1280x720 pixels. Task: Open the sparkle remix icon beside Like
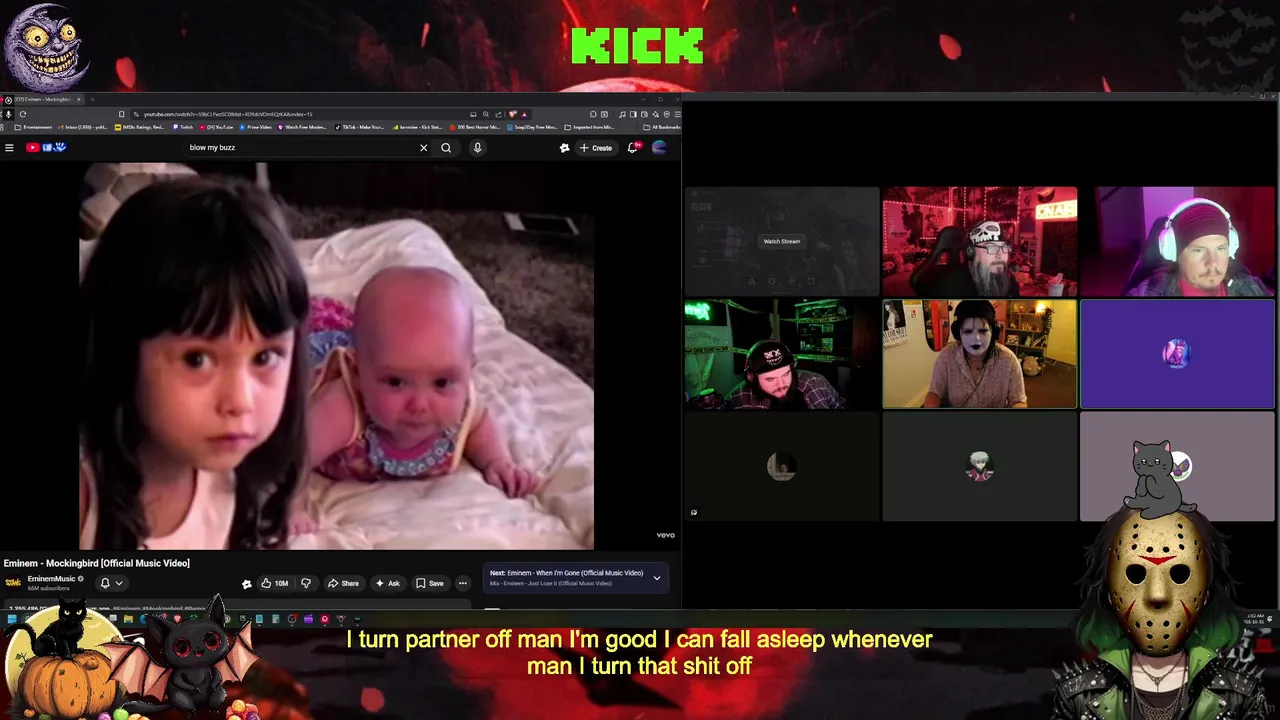click(x=246, y=583)
